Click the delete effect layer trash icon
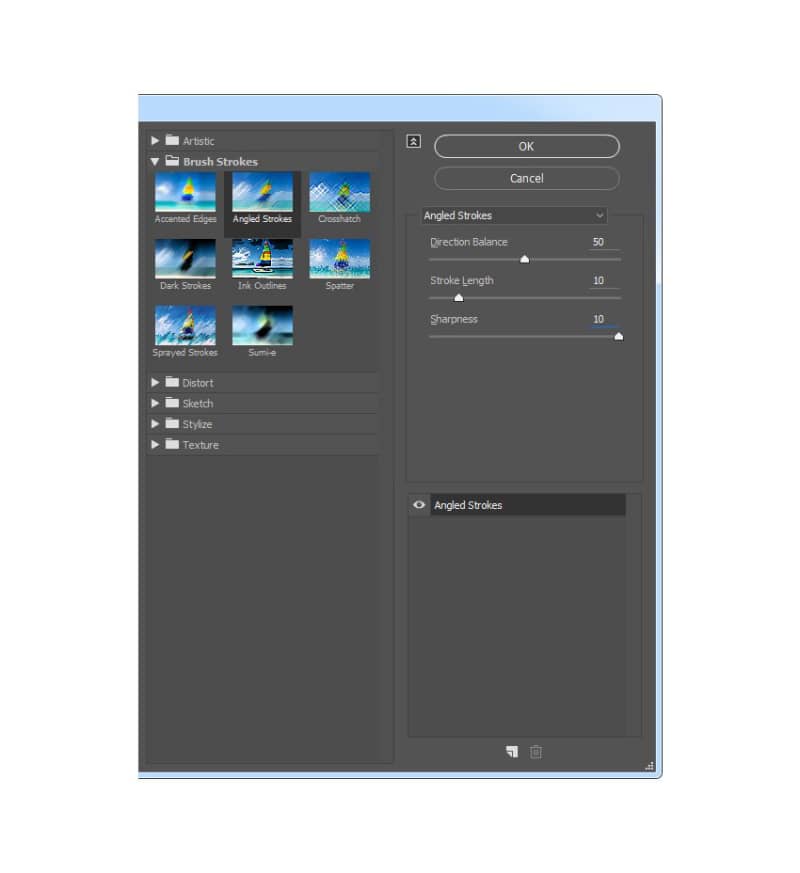Screen dimensions: 800x873 536,752
